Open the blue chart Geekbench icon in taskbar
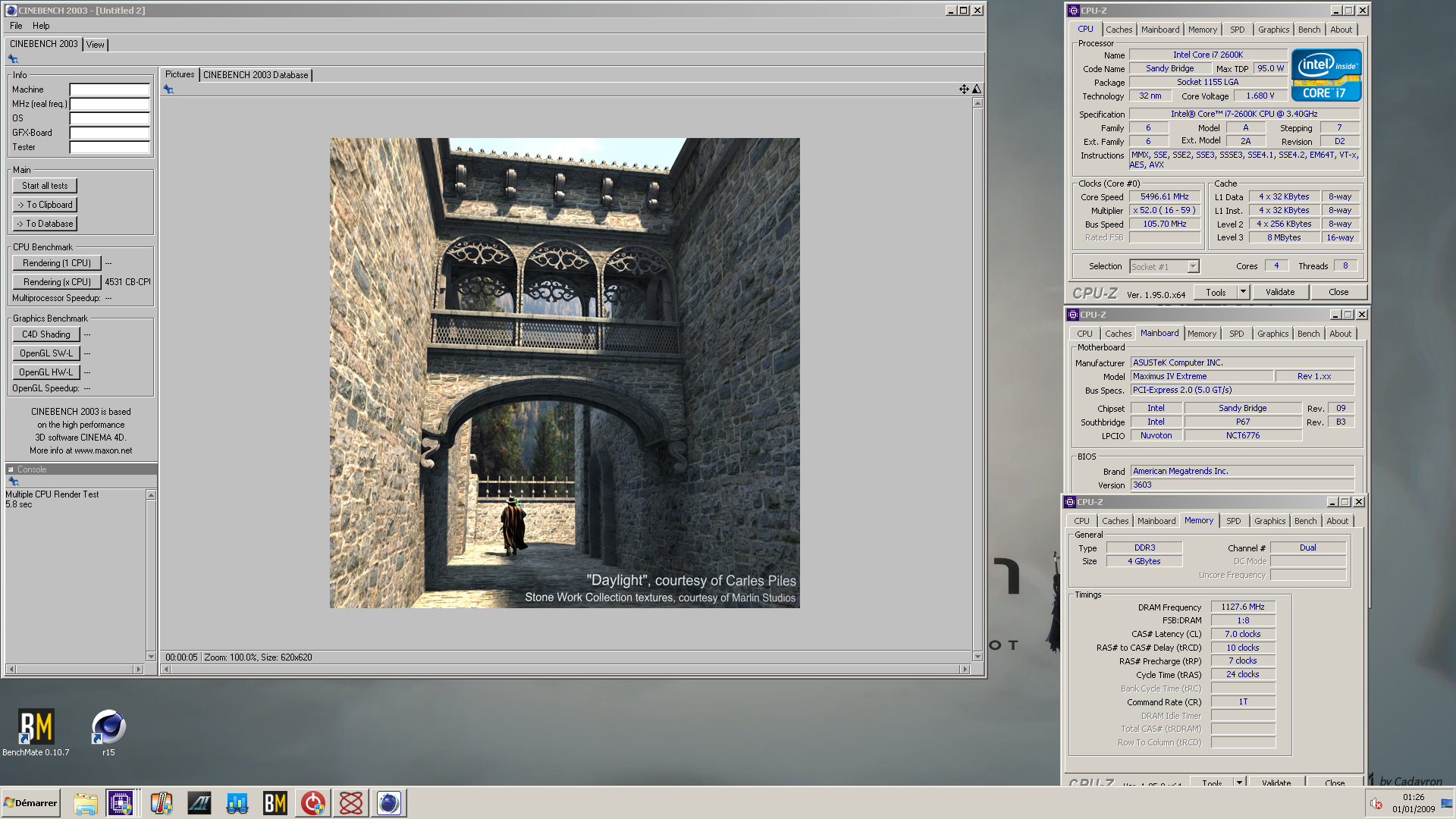This screenshot has height=819, width=1456. tap(237, 803)
